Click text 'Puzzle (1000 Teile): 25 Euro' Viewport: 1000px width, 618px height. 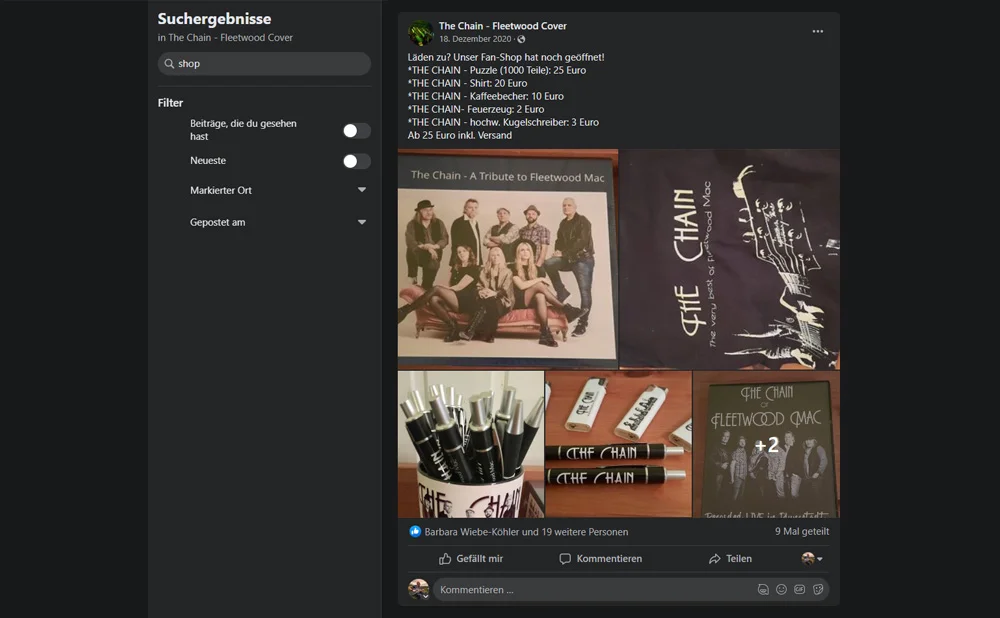527,70
